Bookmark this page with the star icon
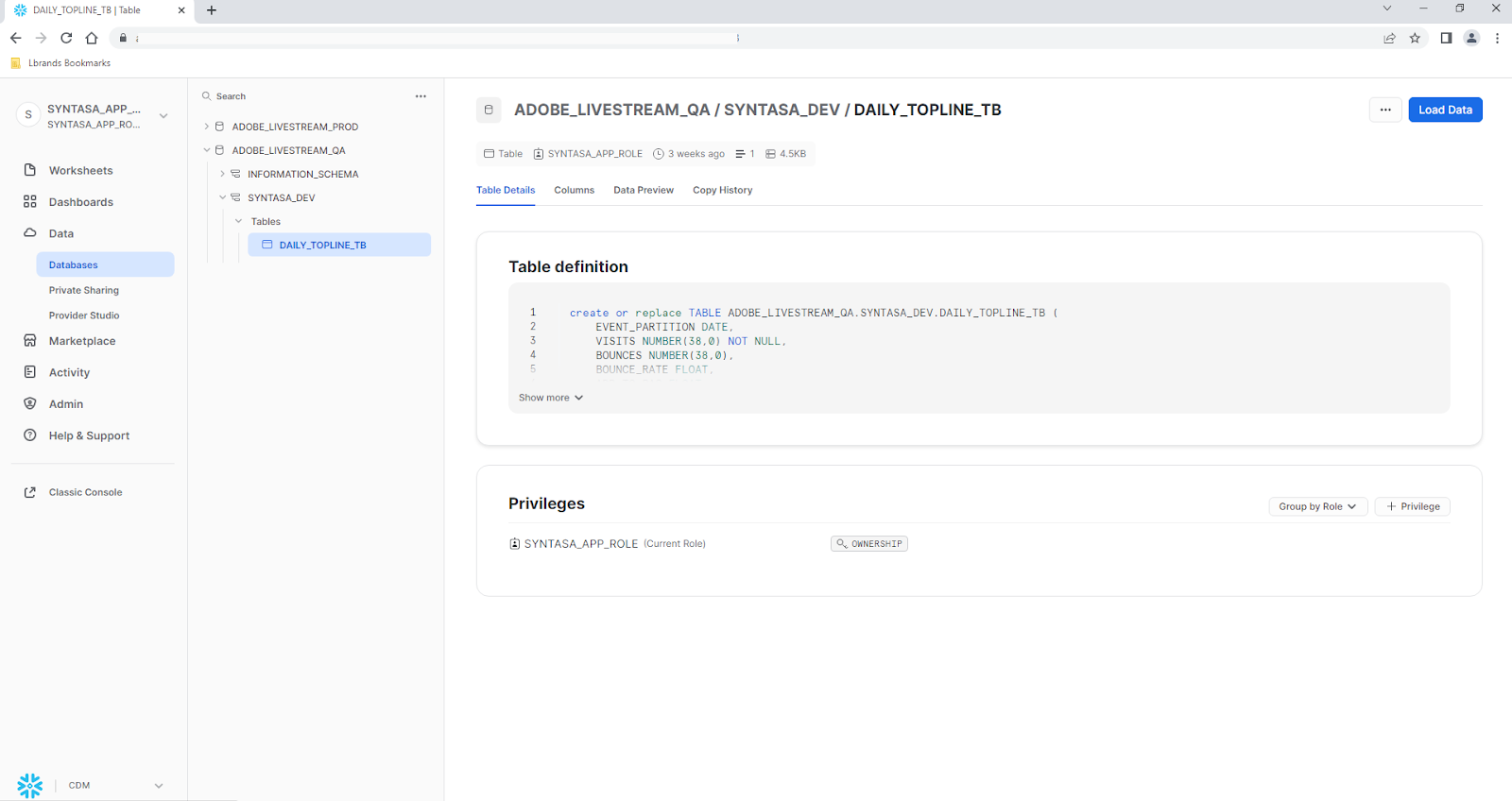 (x=1415, y=38)
